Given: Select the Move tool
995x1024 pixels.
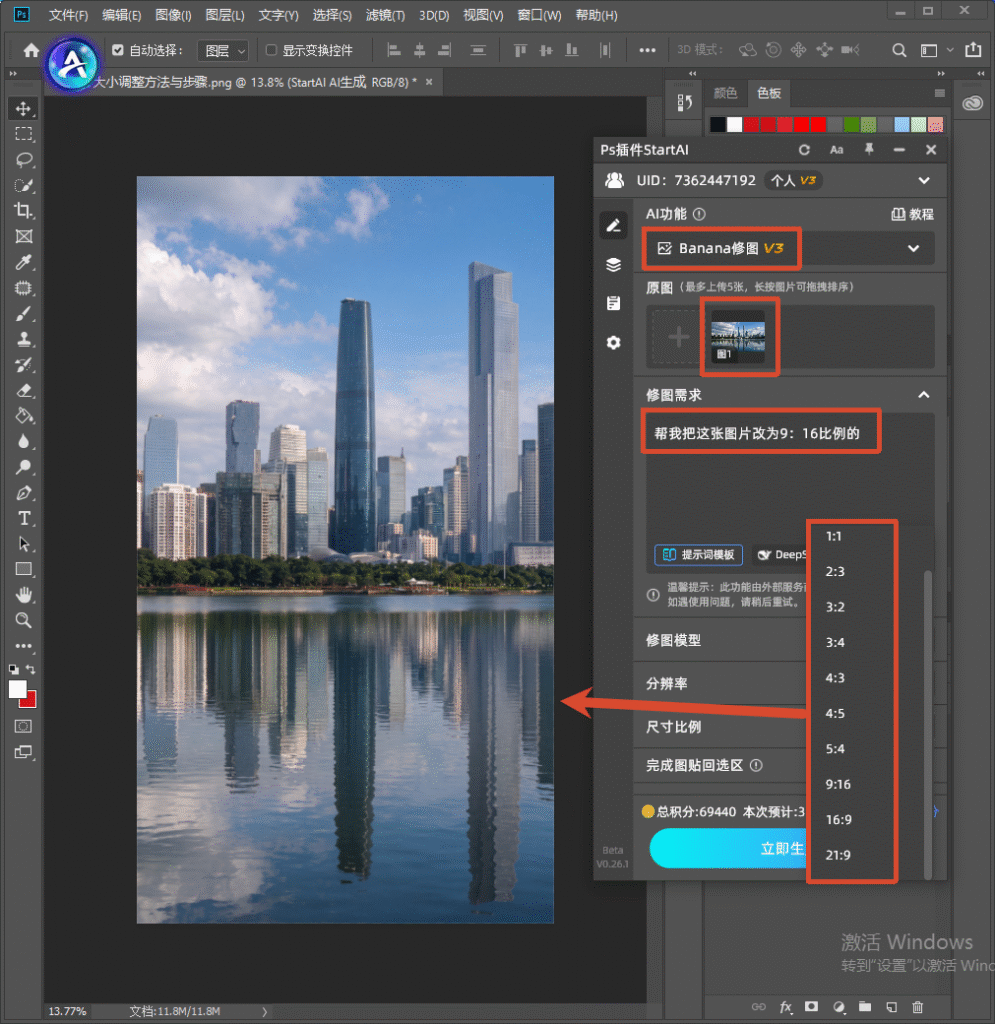Looking at the screenshot, I should 24,108.
